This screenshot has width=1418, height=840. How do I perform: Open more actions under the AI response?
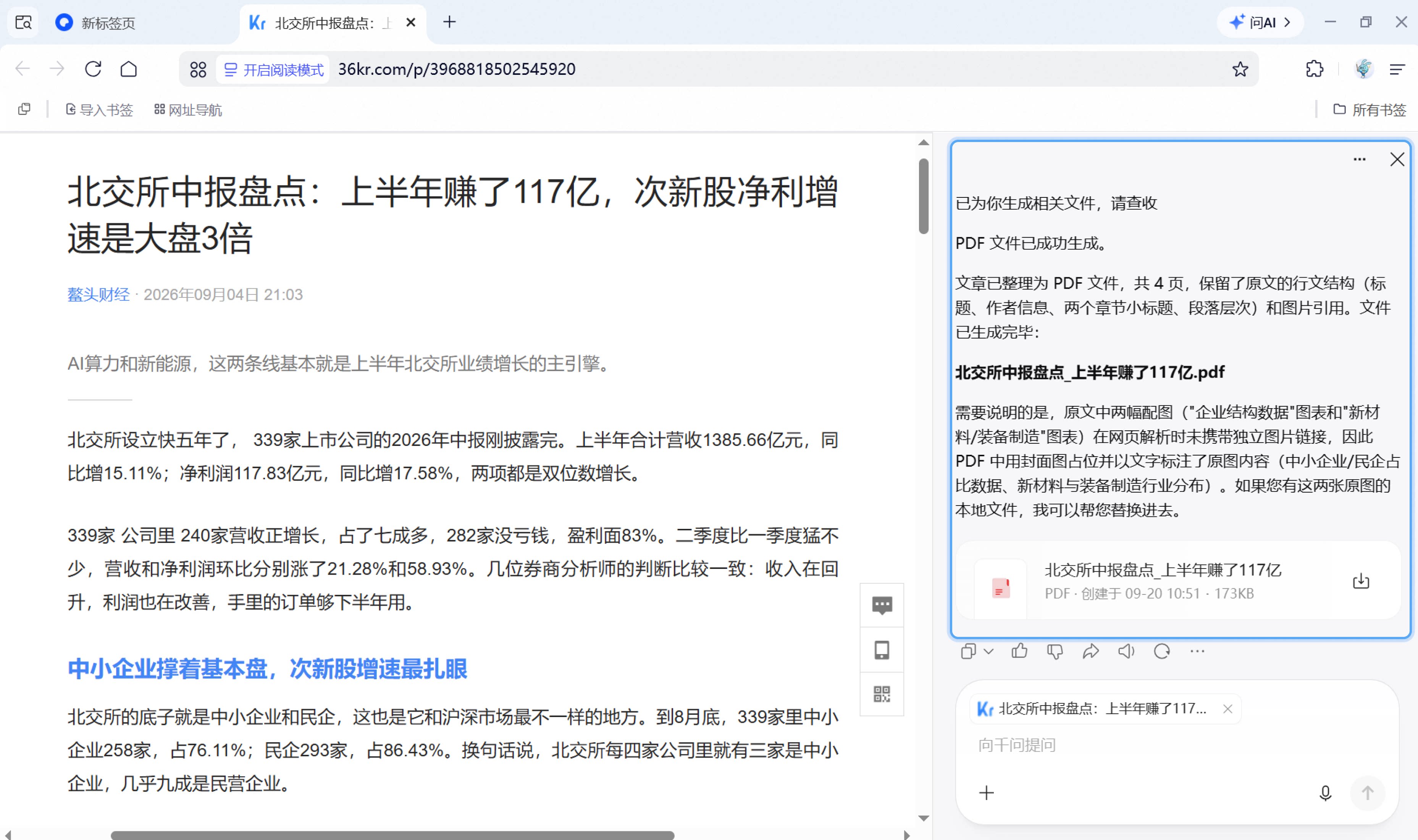1197,651
